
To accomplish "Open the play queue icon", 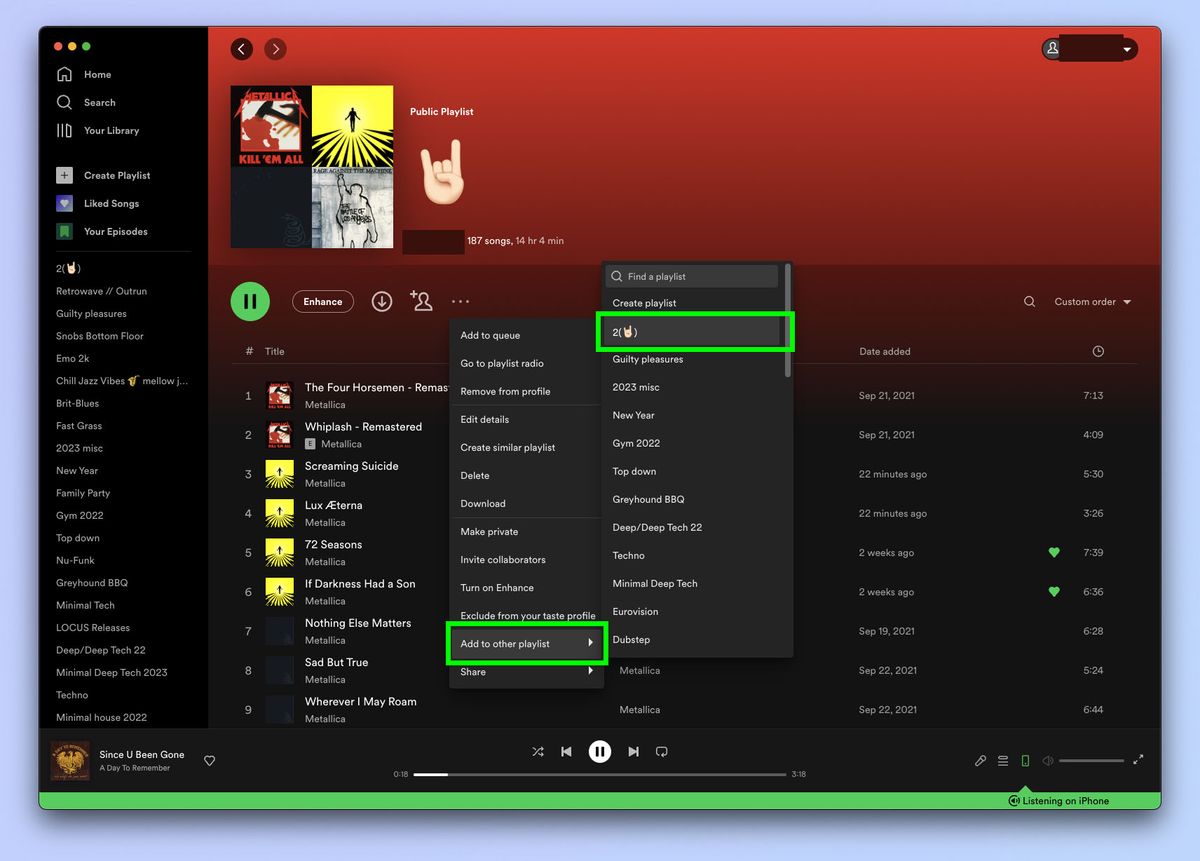I will [x=1002, y=761].
